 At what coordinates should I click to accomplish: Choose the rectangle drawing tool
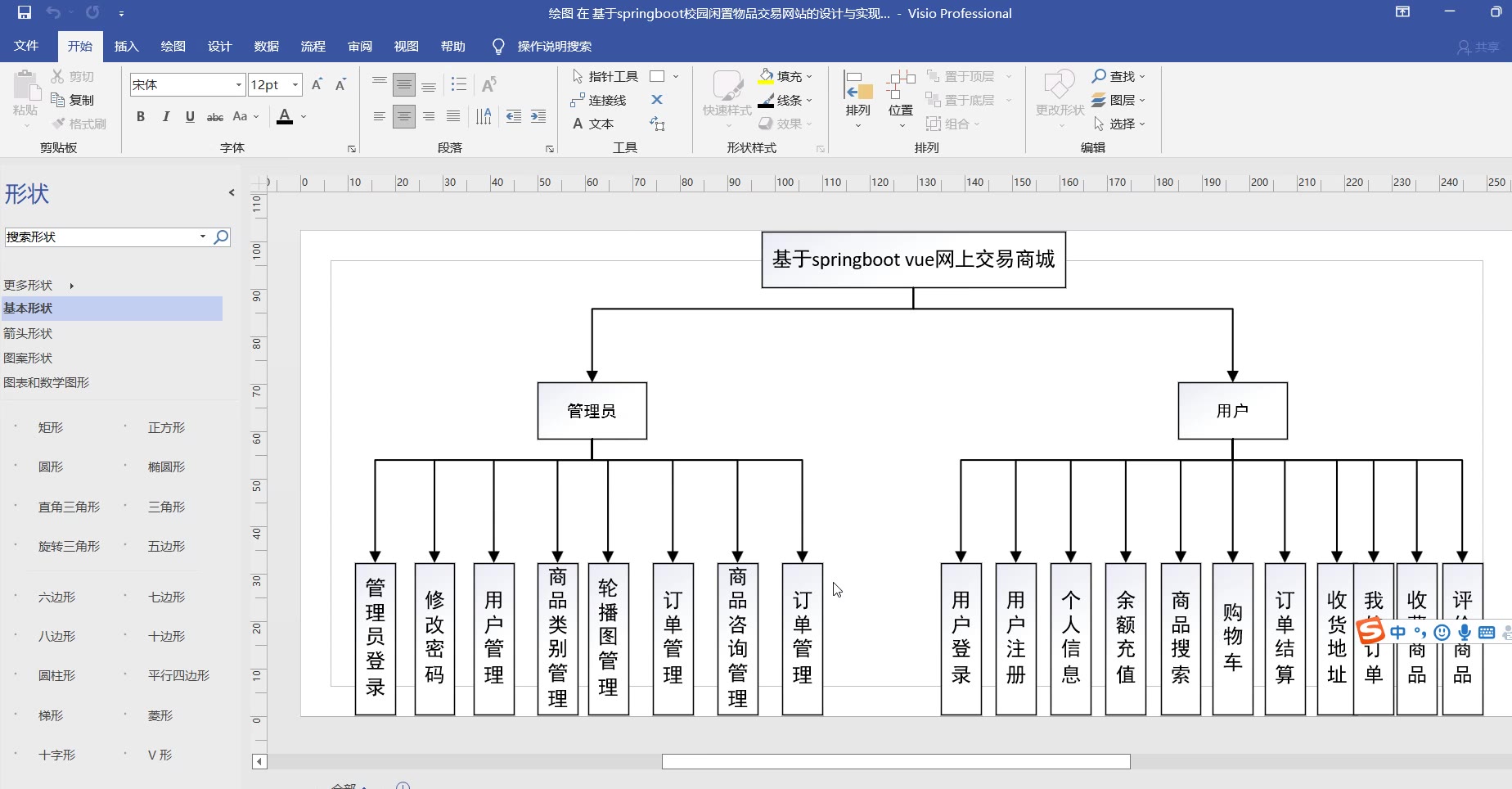[x=657, y=76]
